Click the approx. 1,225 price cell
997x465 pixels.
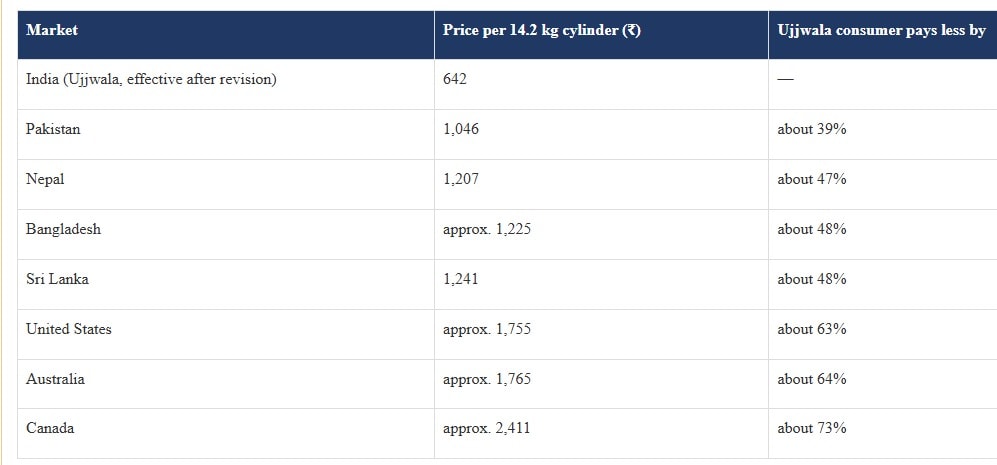[x=487, y=230]
